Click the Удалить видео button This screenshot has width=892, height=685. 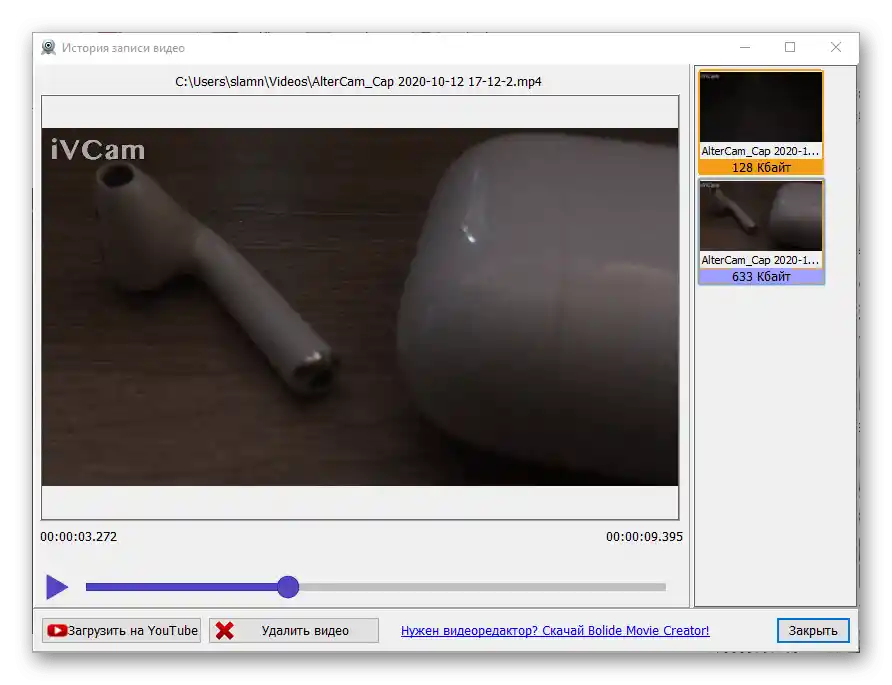[294, 630]
